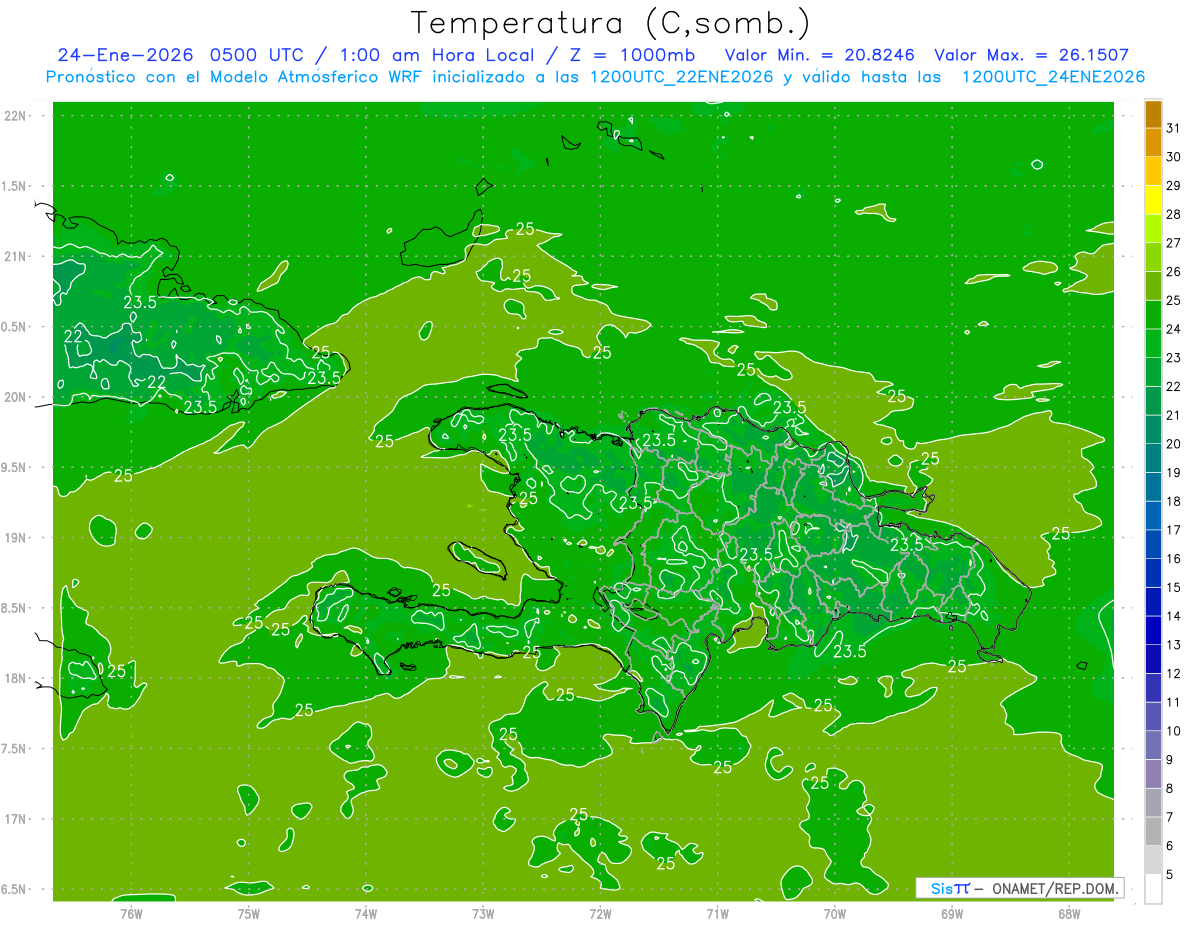Click the 73W longitude label
This screenshot has height=927, width=1200.
(483, 914)
